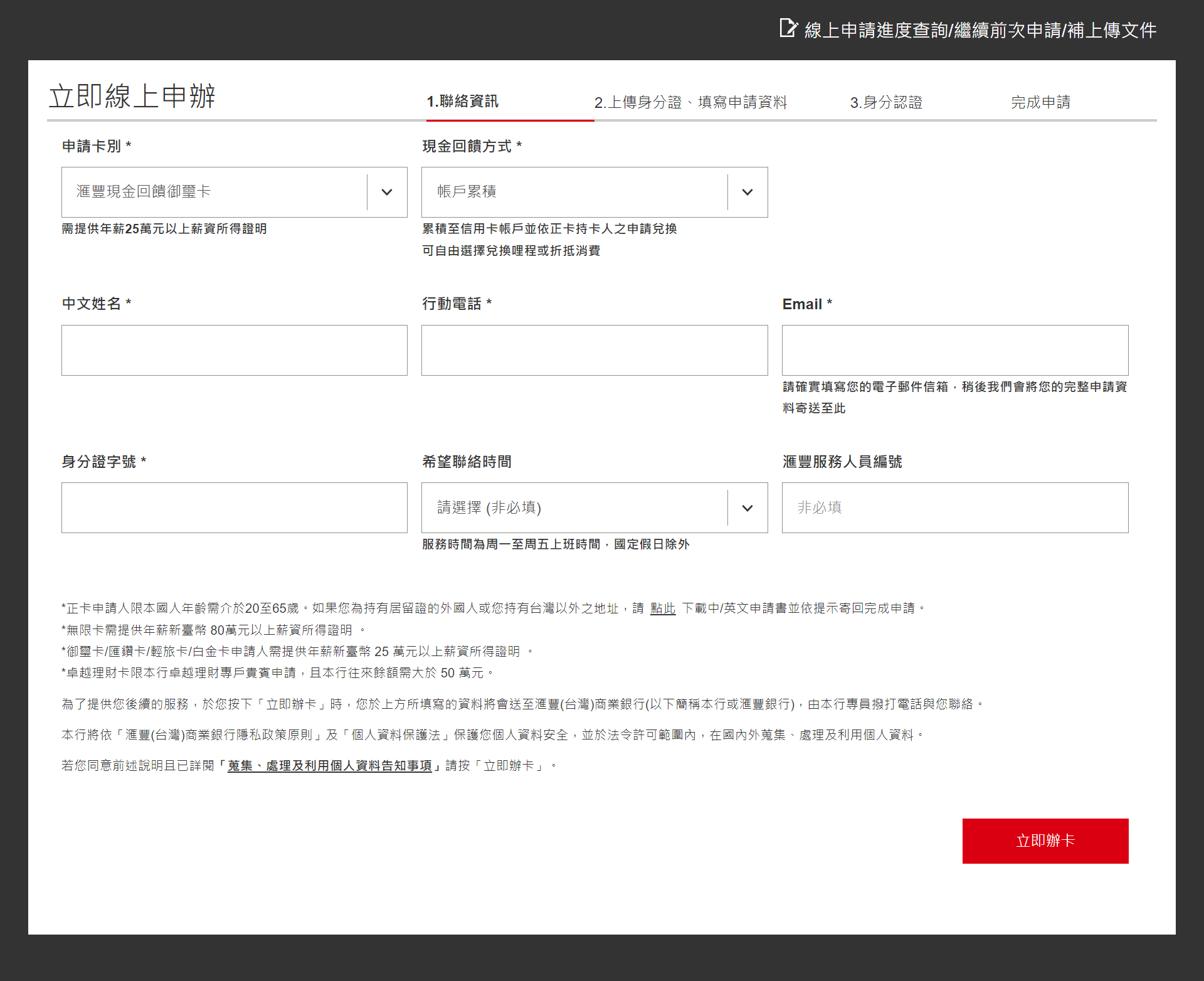Click the 為了提供您後續的服務 paragraph
This screenshot has height=981, width=1204.
523,704
